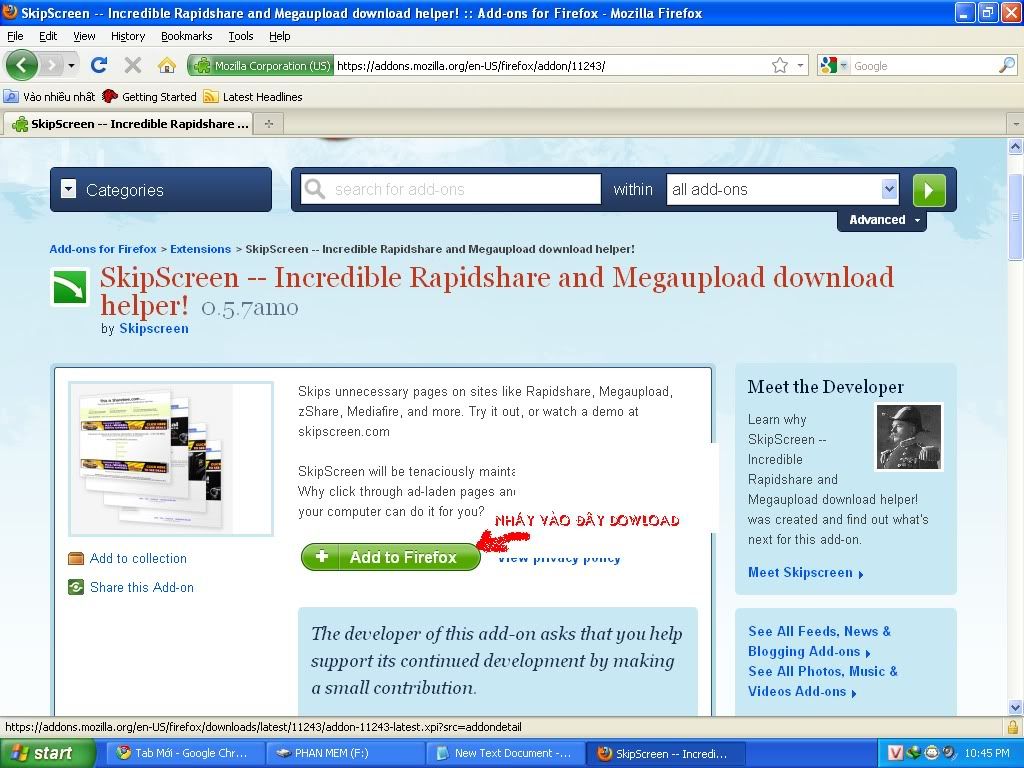Open the File menu
Image resolution: width=1024 pixels, height=768 pixels.
click(15, 36)
